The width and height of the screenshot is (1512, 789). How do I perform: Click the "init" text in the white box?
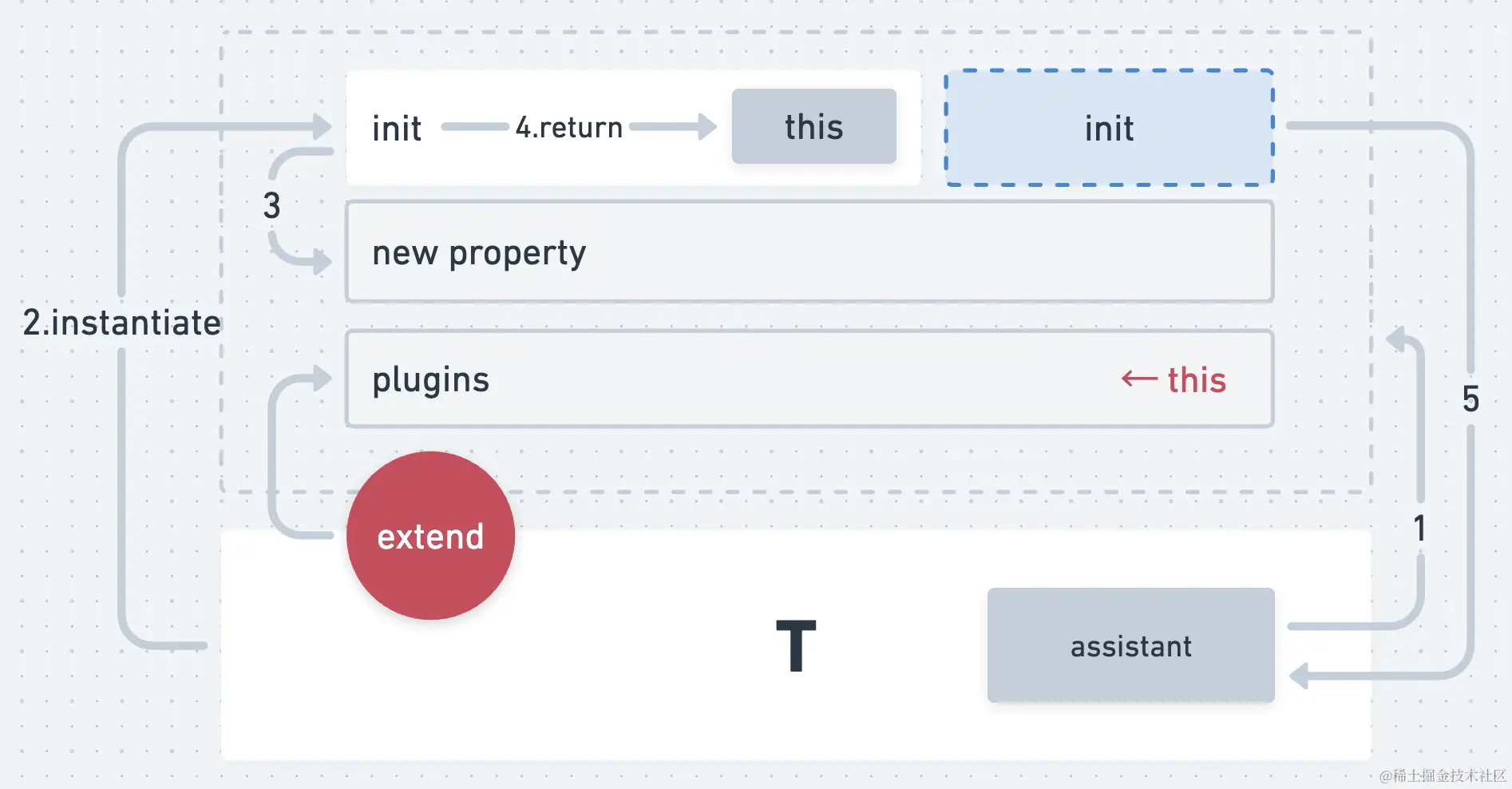pyautogui.click(x=397, y=129)
